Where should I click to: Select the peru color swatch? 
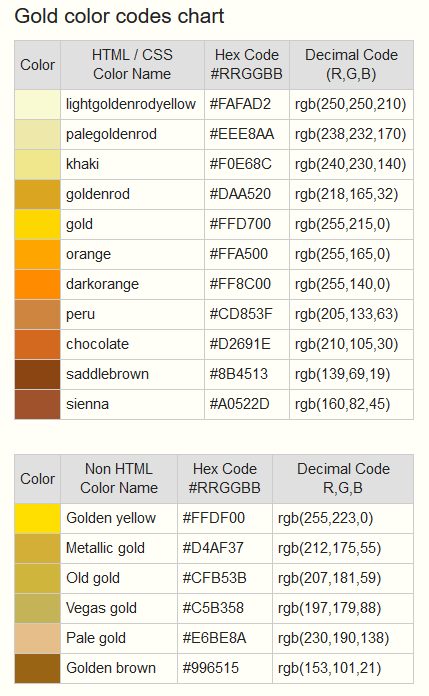coord(38,314)
